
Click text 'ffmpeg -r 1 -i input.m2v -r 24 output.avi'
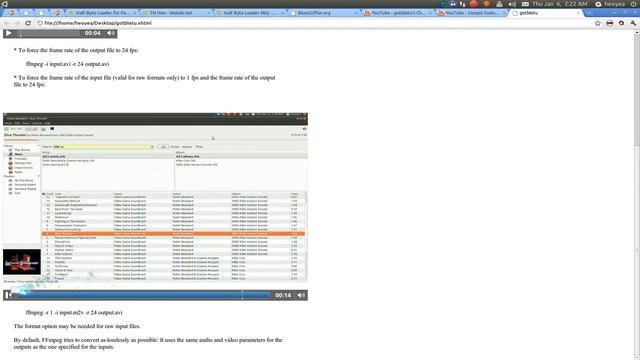(74, 313)
